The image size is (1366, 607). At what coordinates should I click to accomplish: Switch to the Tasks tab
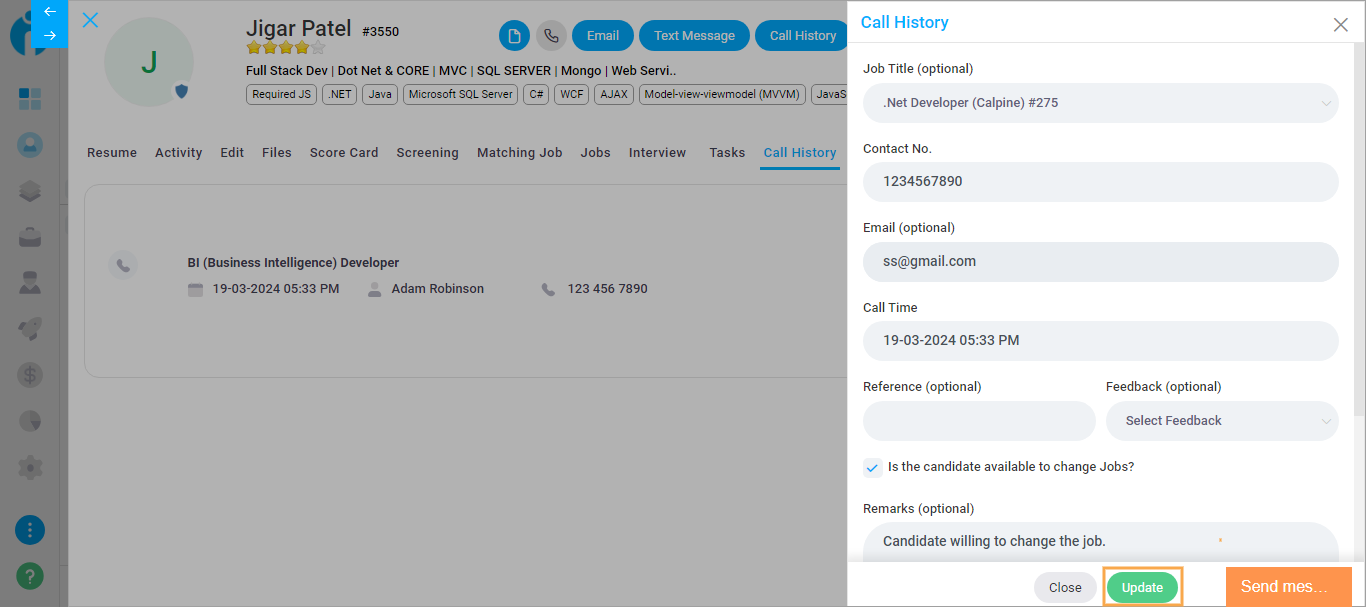727,153
